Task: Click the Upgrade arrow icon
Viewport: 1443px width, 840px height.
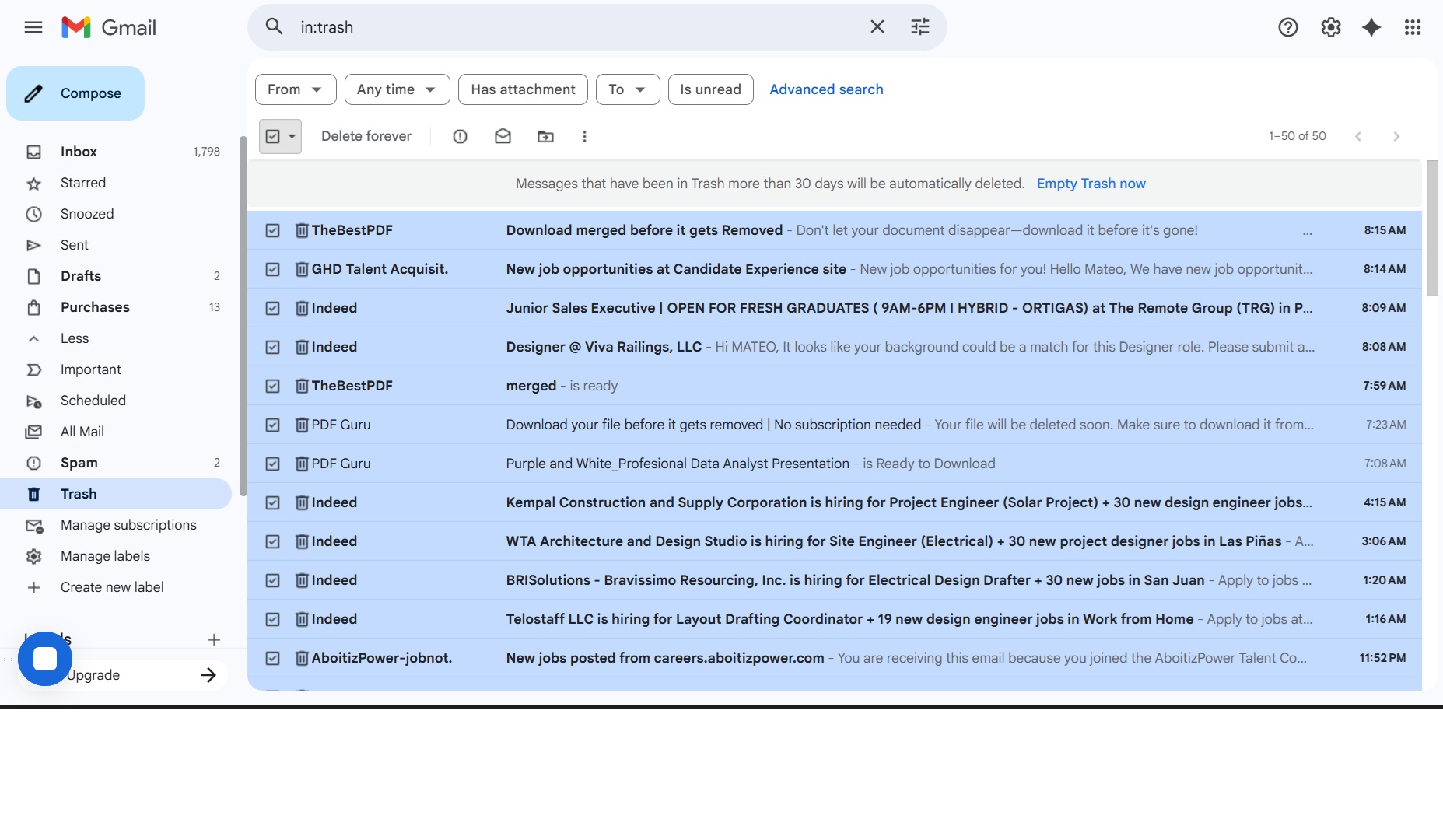Action: (x=208, y=675)
